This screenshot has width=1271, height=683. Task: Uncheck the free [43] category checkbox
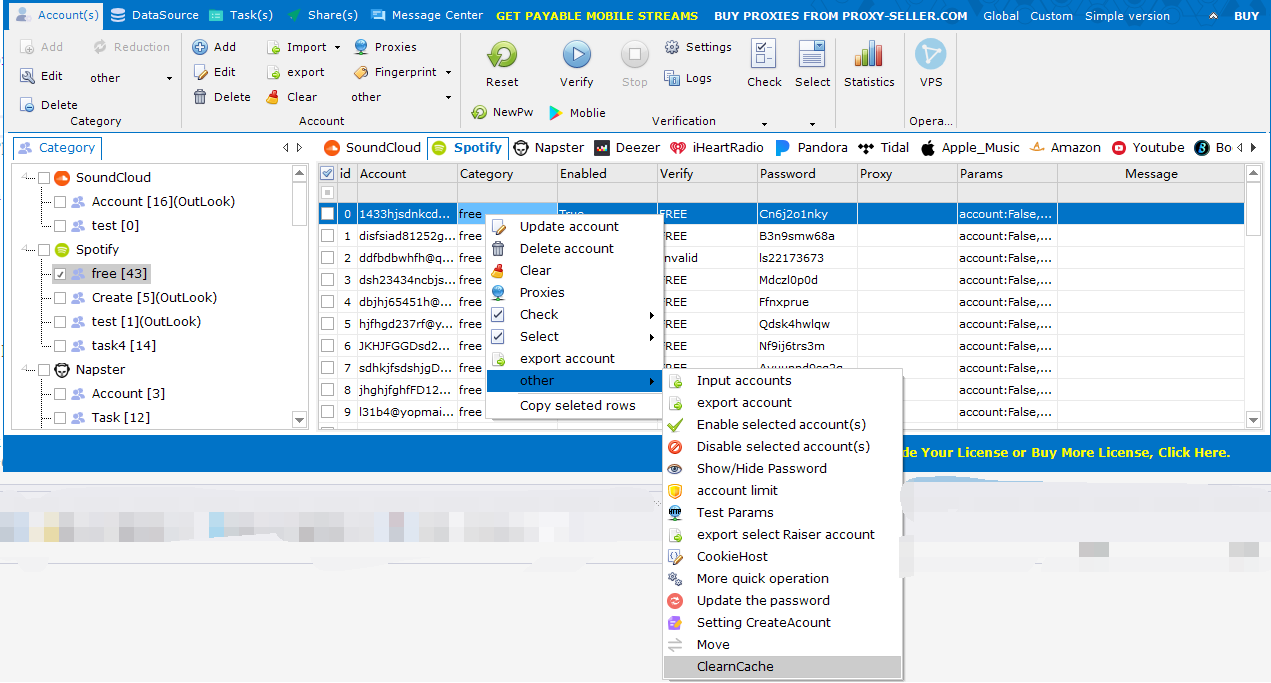point(60,274)
